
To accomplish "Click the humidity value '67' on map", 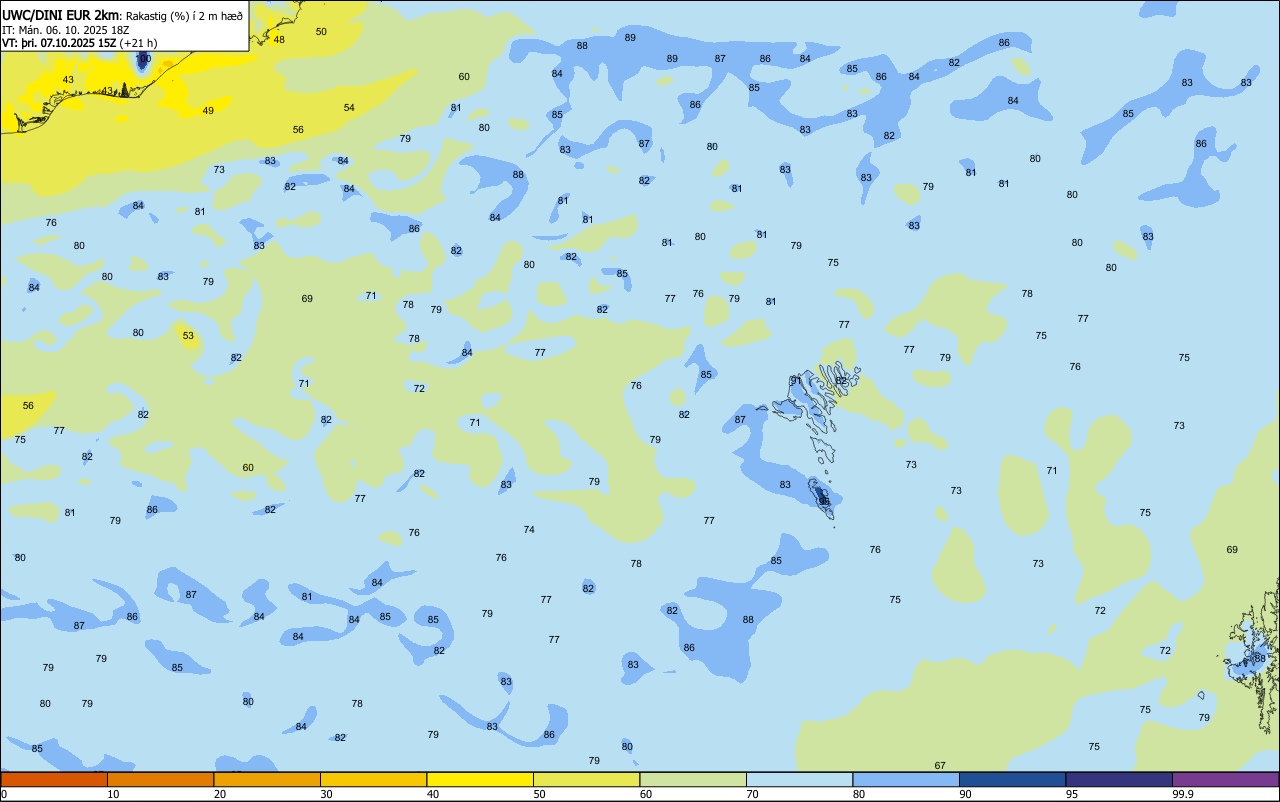I will 940,766.
